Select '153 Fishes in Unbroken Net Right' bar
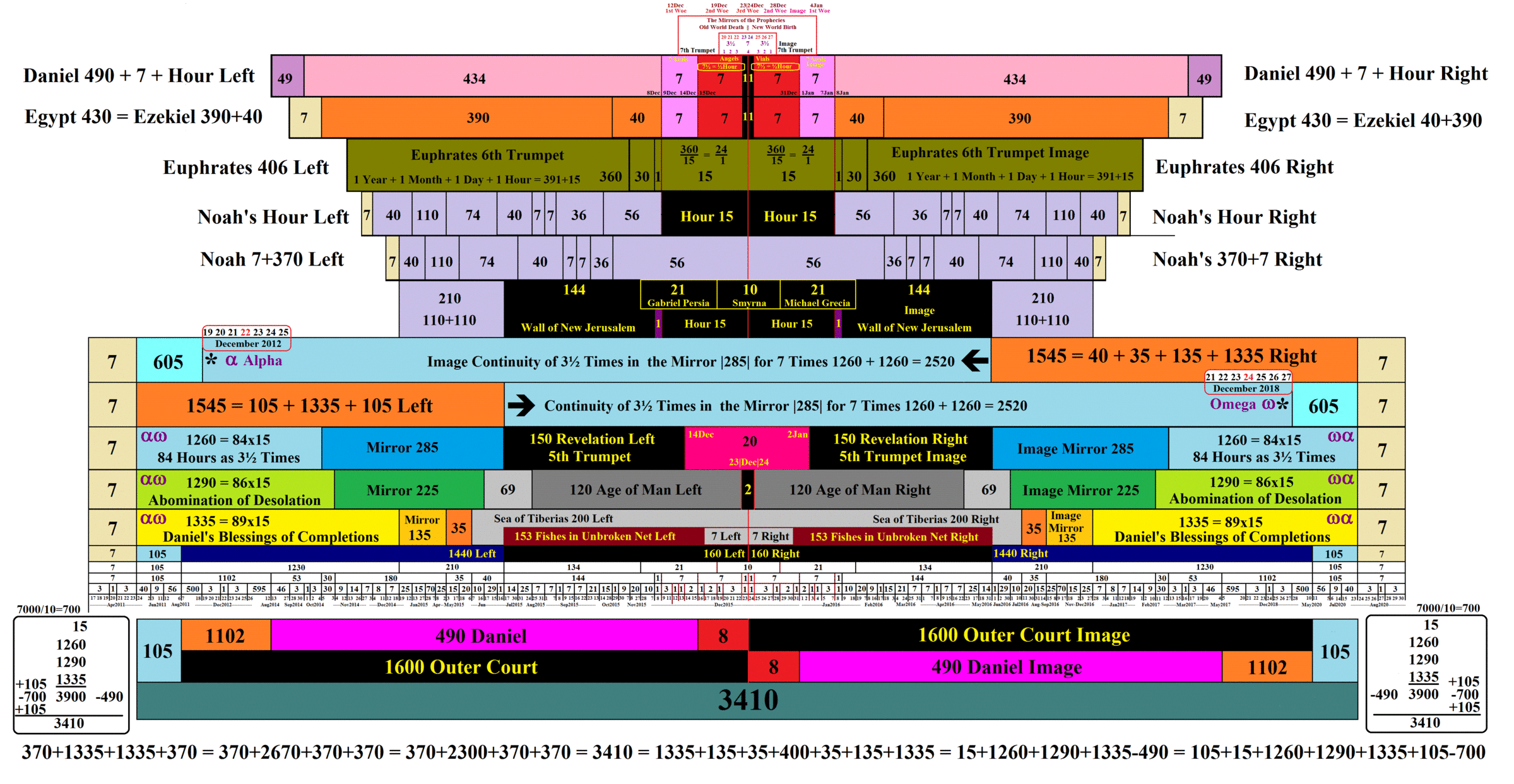This screenshot has width=1514, height=784. (892, 536)
